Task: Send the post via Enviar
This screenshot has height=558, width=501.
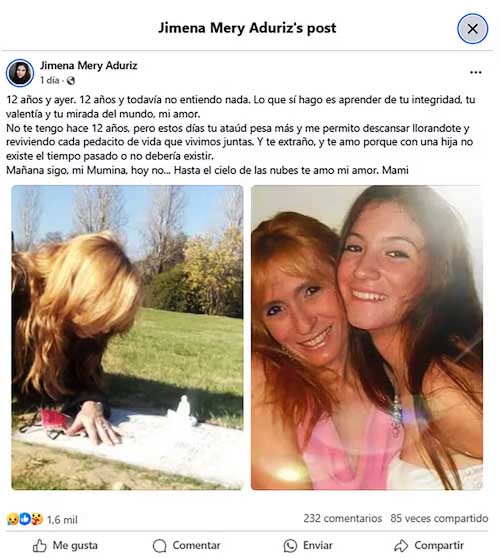Action: coord(308,546)
